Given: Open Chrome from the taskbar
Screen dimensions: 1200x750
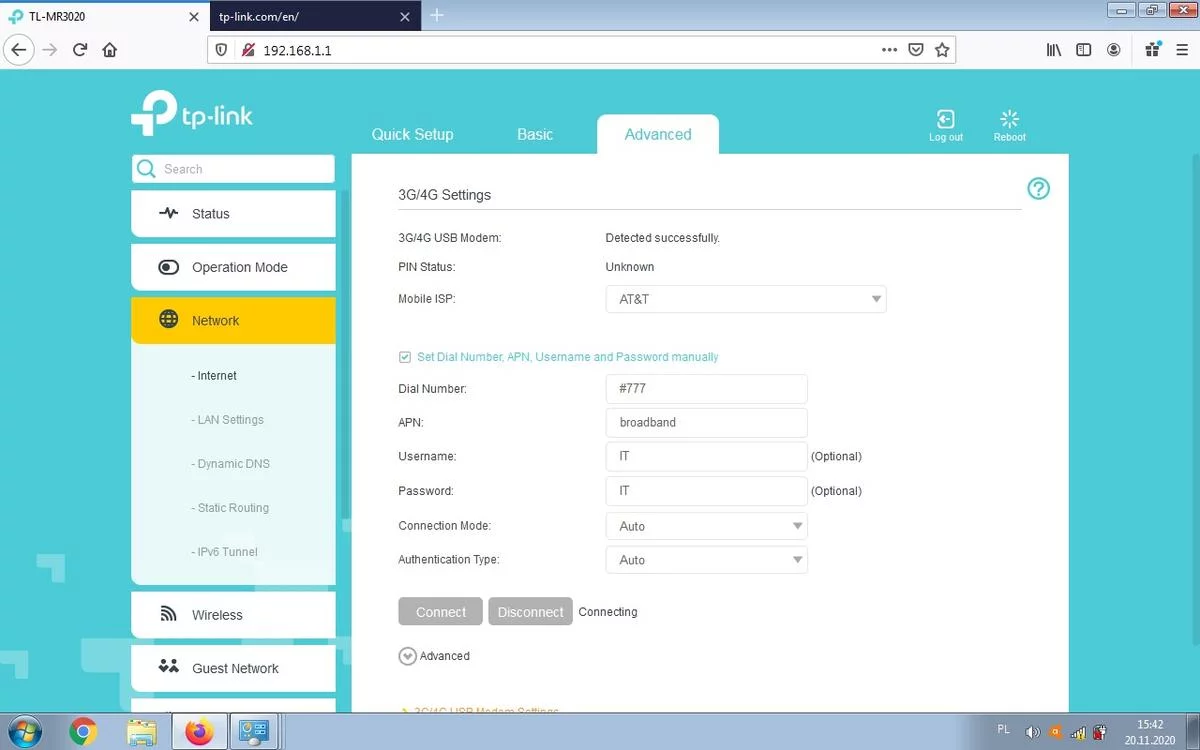Looking at the screenshot, I should tap(83, 733).
